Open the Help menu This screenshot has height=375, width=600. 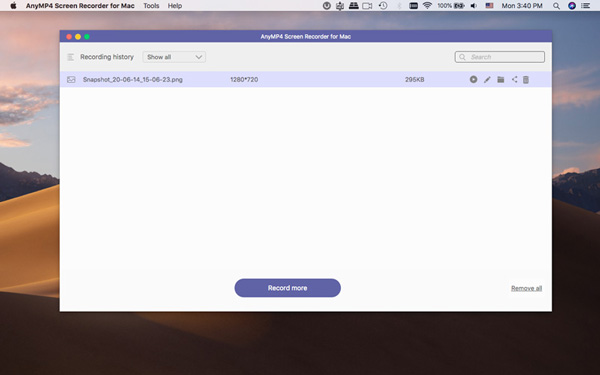tap(174, 6)
